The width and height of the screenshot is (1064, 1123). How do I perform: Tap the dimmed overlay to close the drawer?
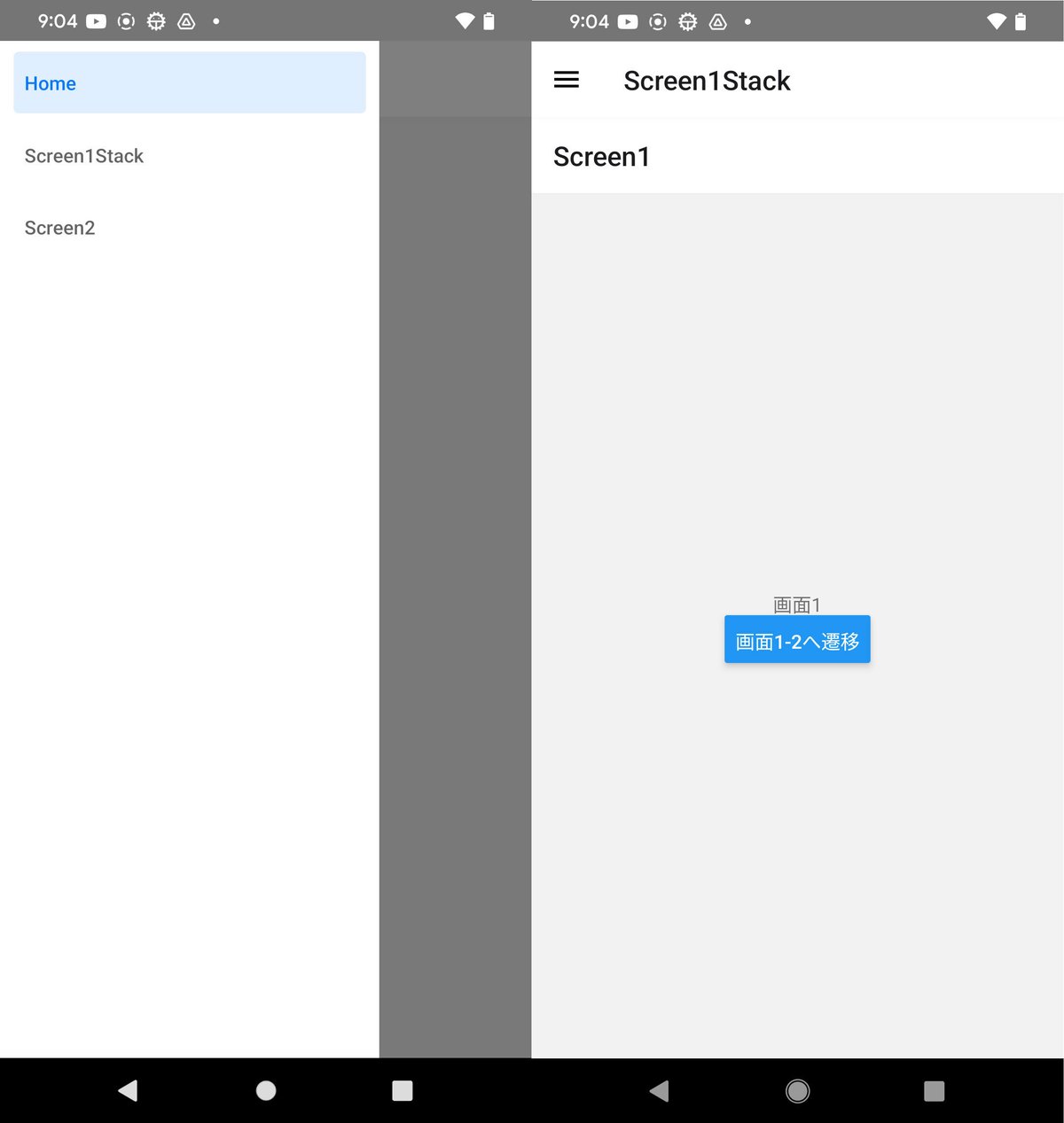454,532
